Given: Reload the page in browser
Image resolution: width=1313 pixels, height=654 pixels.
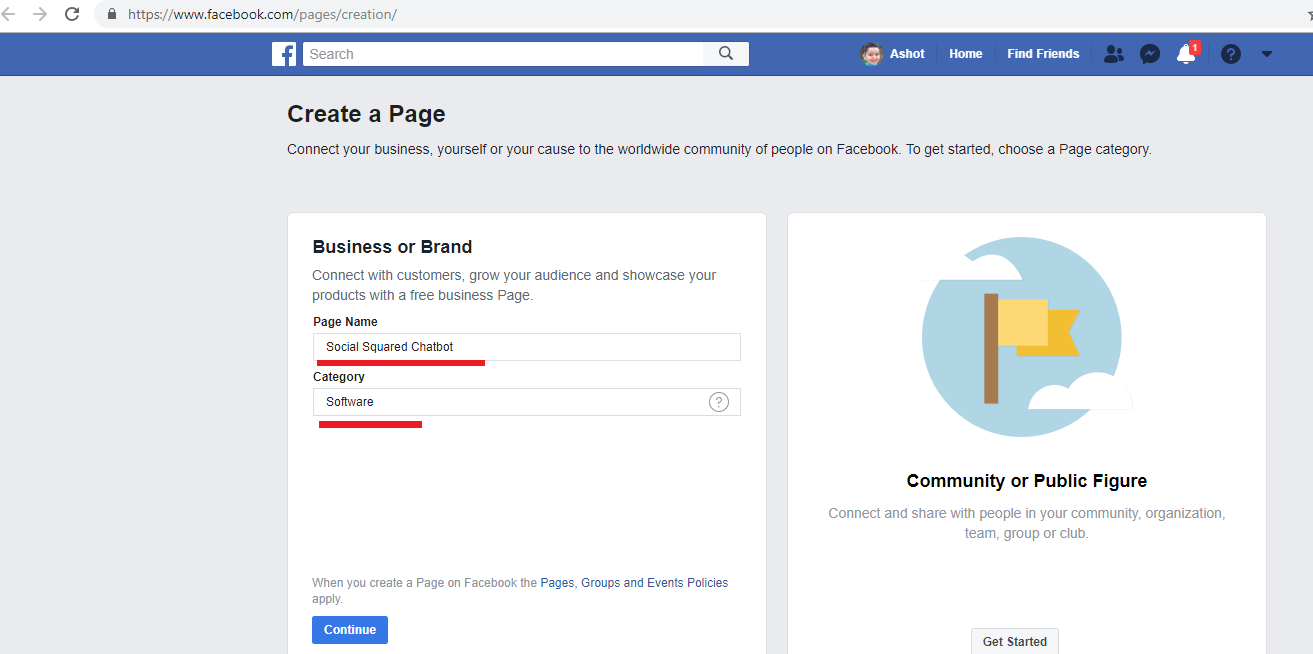Looking at the screenshot, I should coord(72,14).
